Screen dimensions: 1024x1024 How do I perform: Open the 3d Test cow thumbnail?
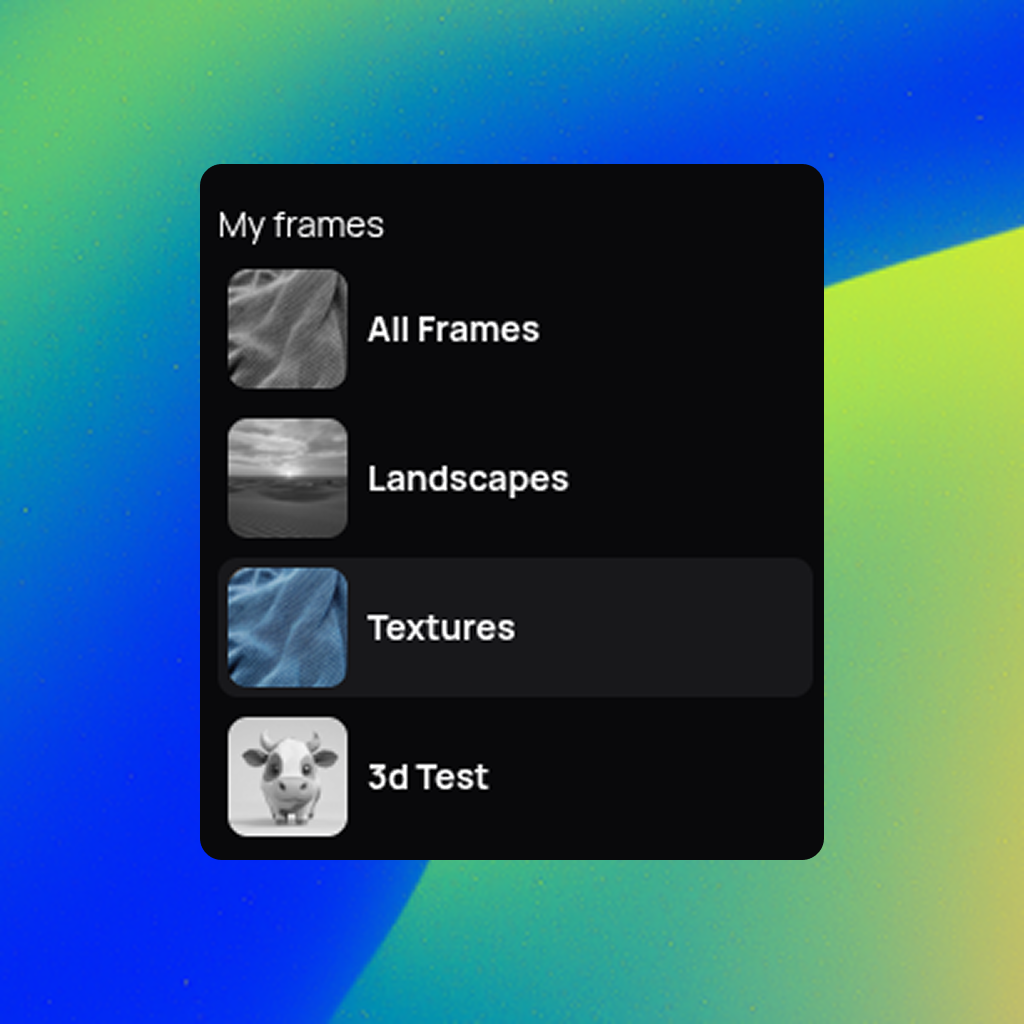(x=287, y=776)
